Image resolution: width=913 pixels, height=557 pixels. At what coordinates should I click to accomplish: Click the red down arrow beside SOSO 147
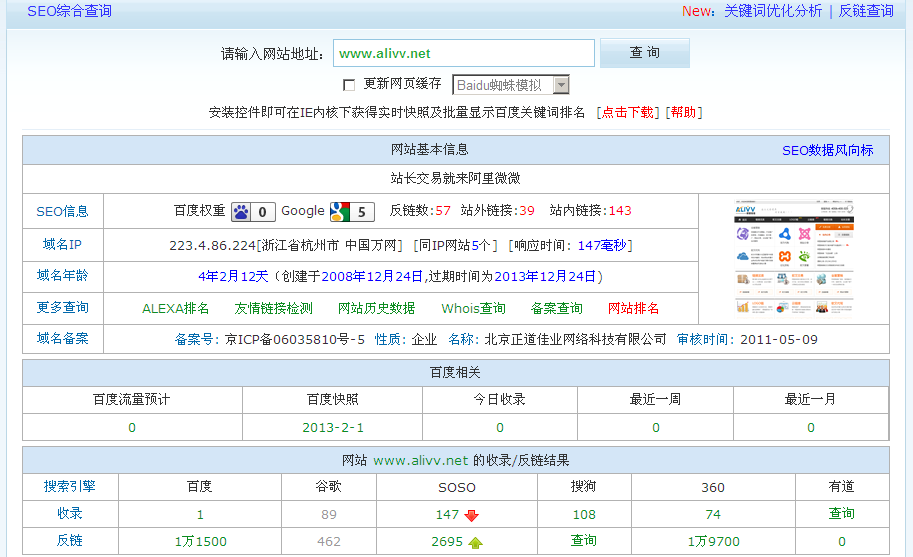[x=472, y=515]
